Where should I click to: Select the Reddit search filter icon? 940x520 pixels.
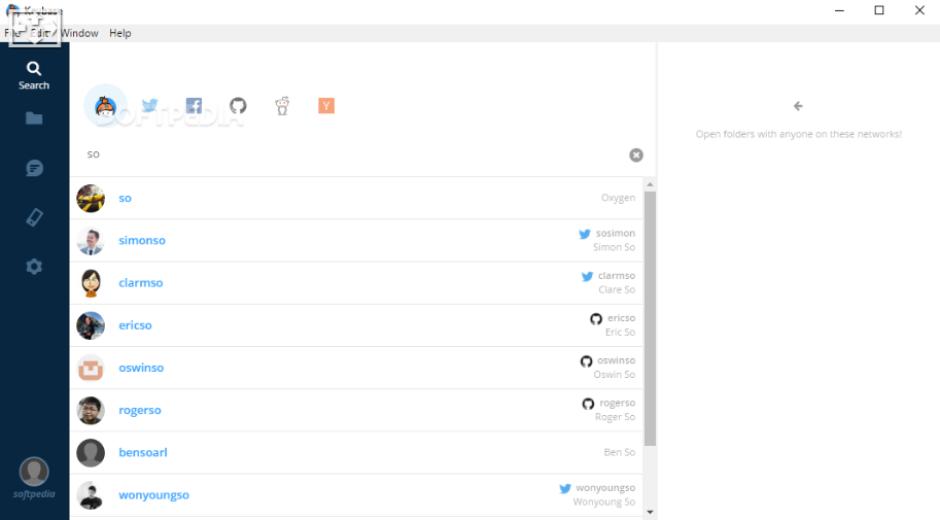[282, 106]
